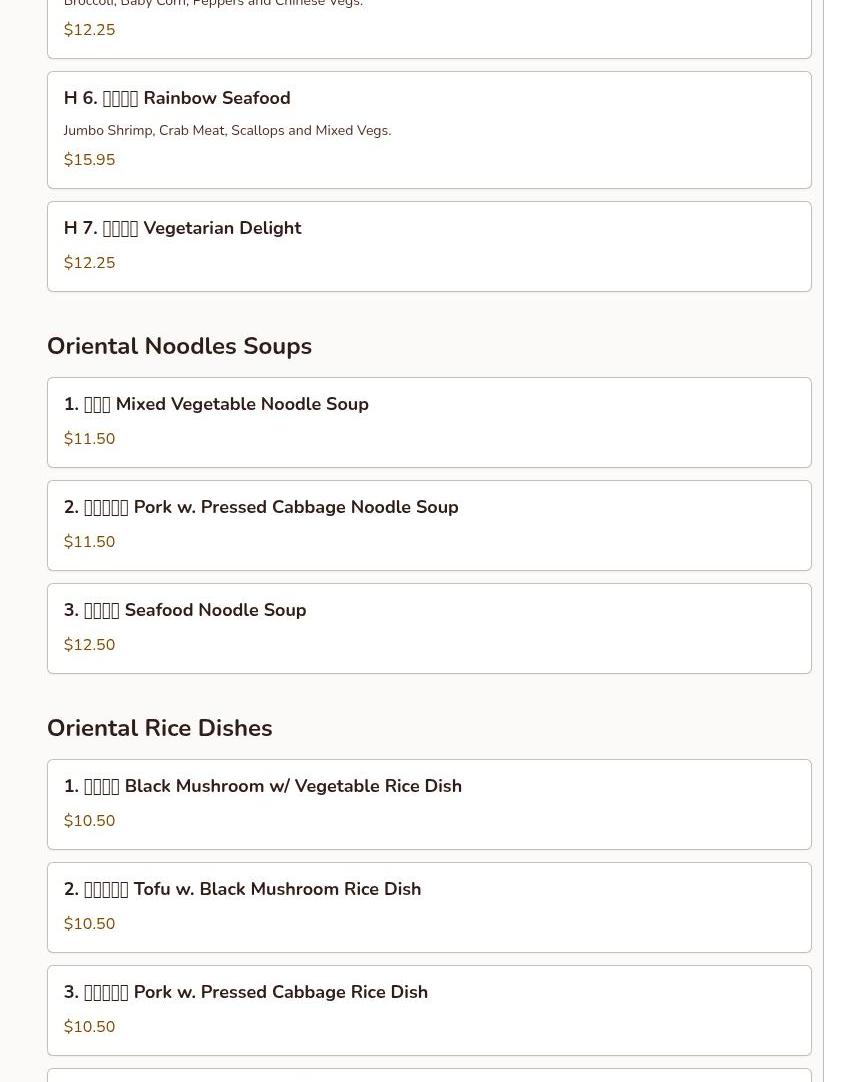Viewport: 844px width, 1082px height.
Task: Click the Oriental Noodles Soups heading
Action: [179, 346]
